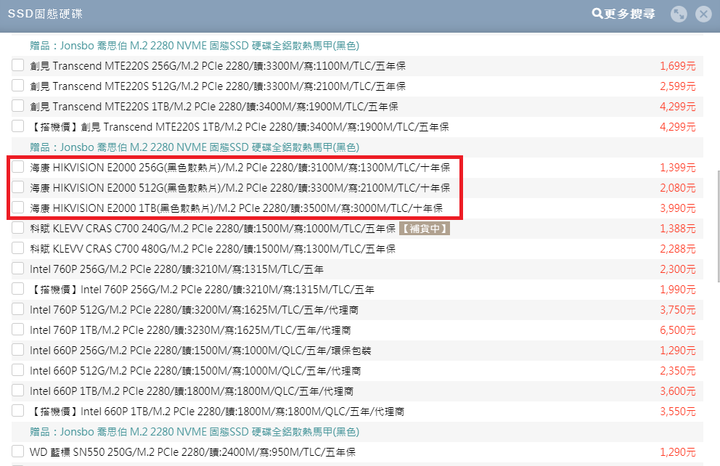
Task: Click the 1,990元 price
Action: point(678,290)
